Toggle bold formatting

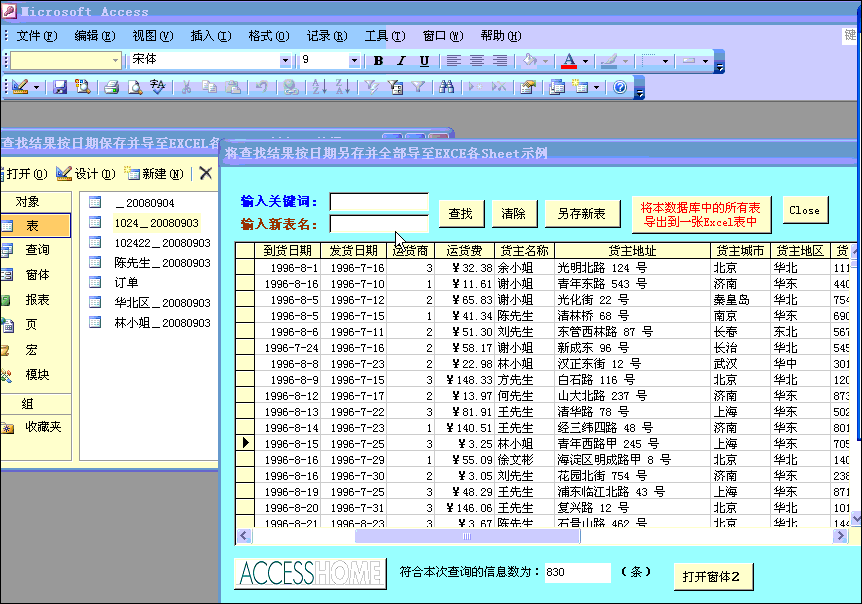(x=378, y=60)
